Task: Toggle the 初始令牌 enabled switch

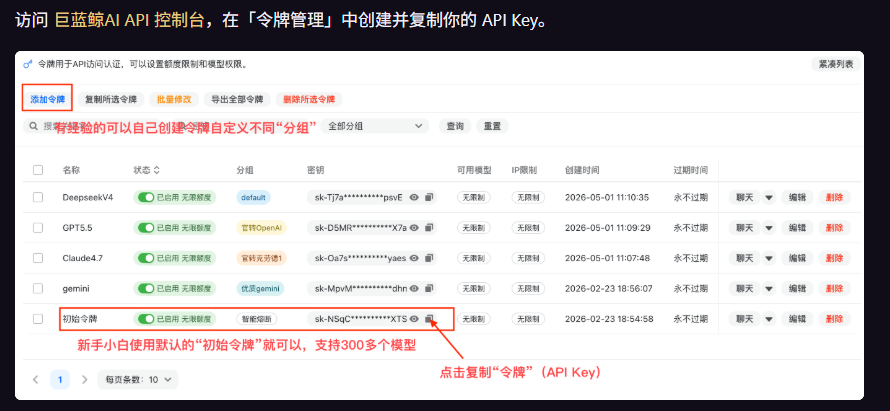Action: click(x=146, y=318)
